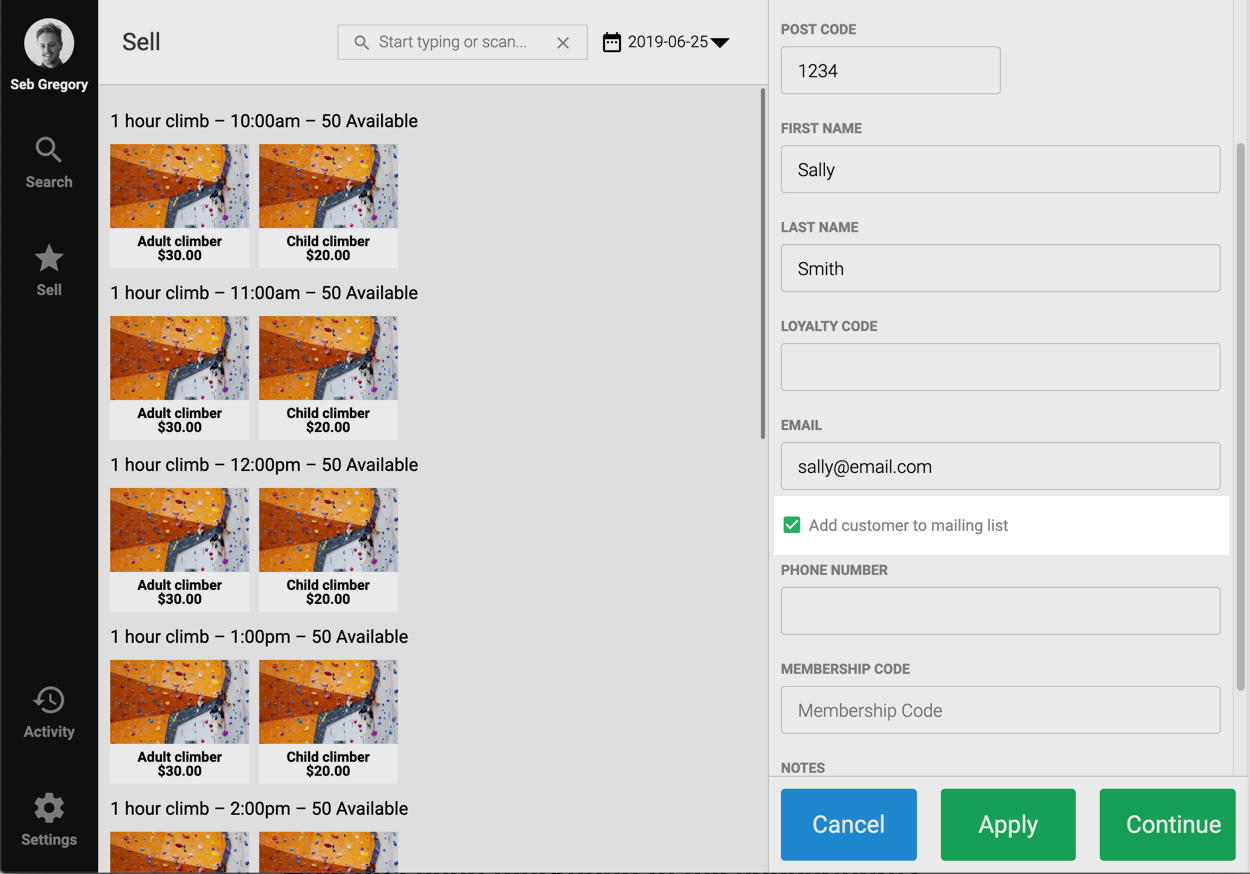The image size is (1250, 874).
Task: Click the Membership Code field
Action: (1000, 710)
